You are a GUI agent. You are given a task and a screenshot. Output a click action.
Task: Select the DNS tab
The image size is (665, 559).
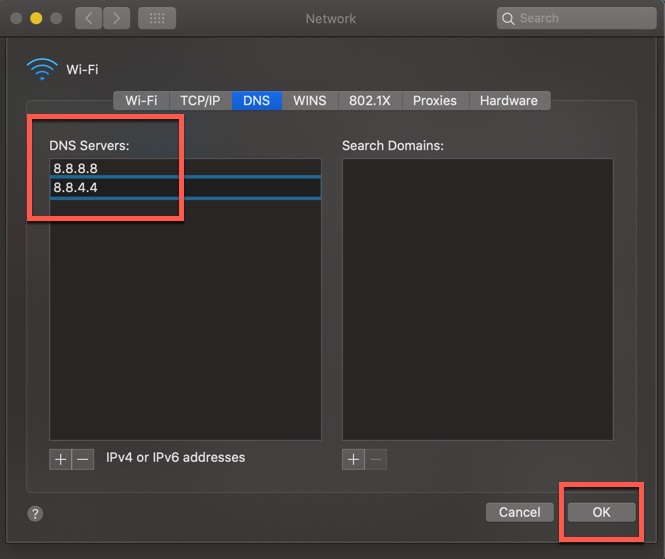tap(256, 101)
